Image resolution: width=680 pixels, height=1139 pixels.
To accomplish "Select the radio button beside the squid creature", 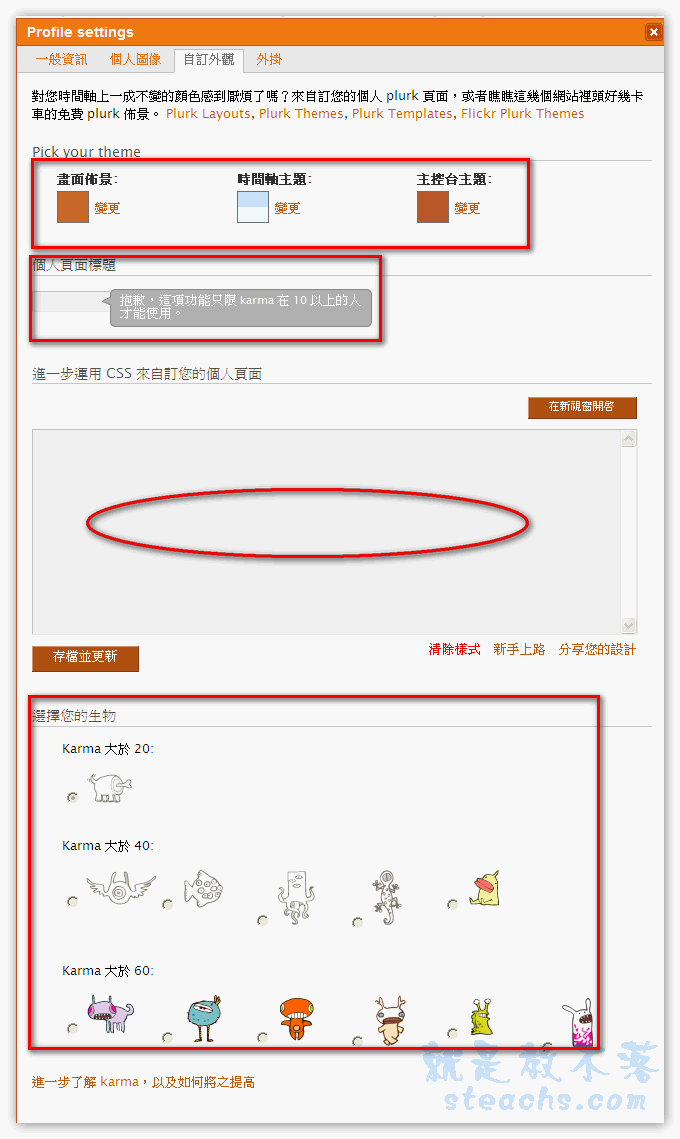I will [262, 920].
